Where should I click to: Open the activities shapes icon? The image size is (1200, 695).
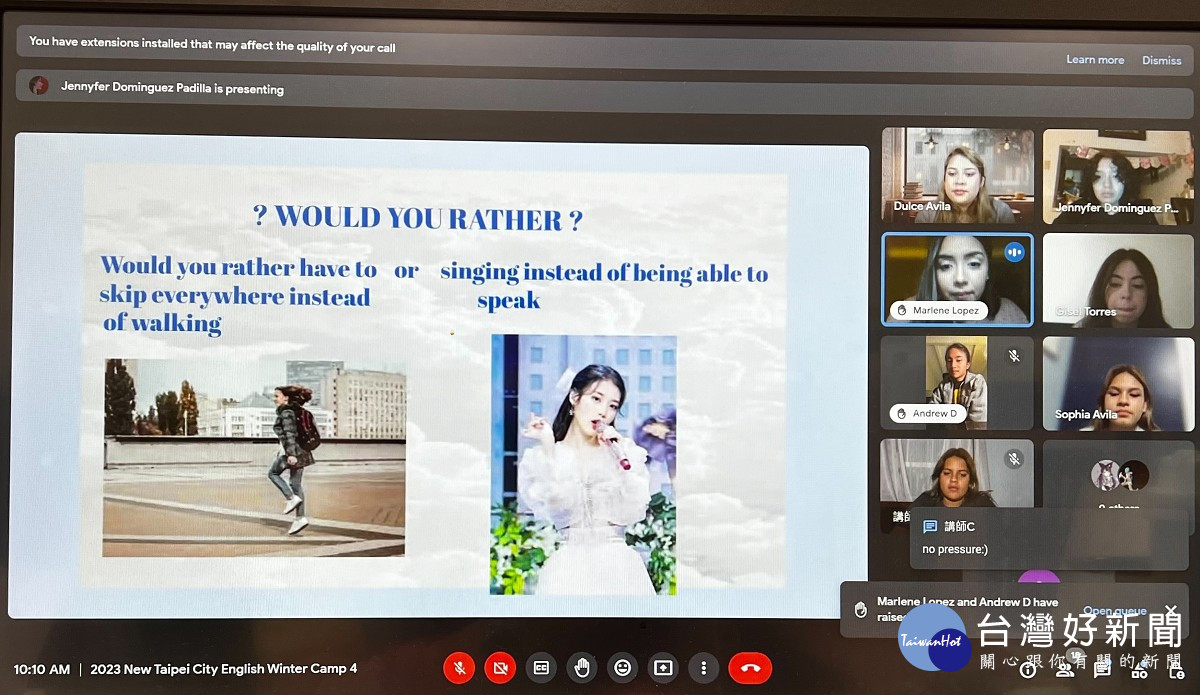click(x=1139, y=671)
